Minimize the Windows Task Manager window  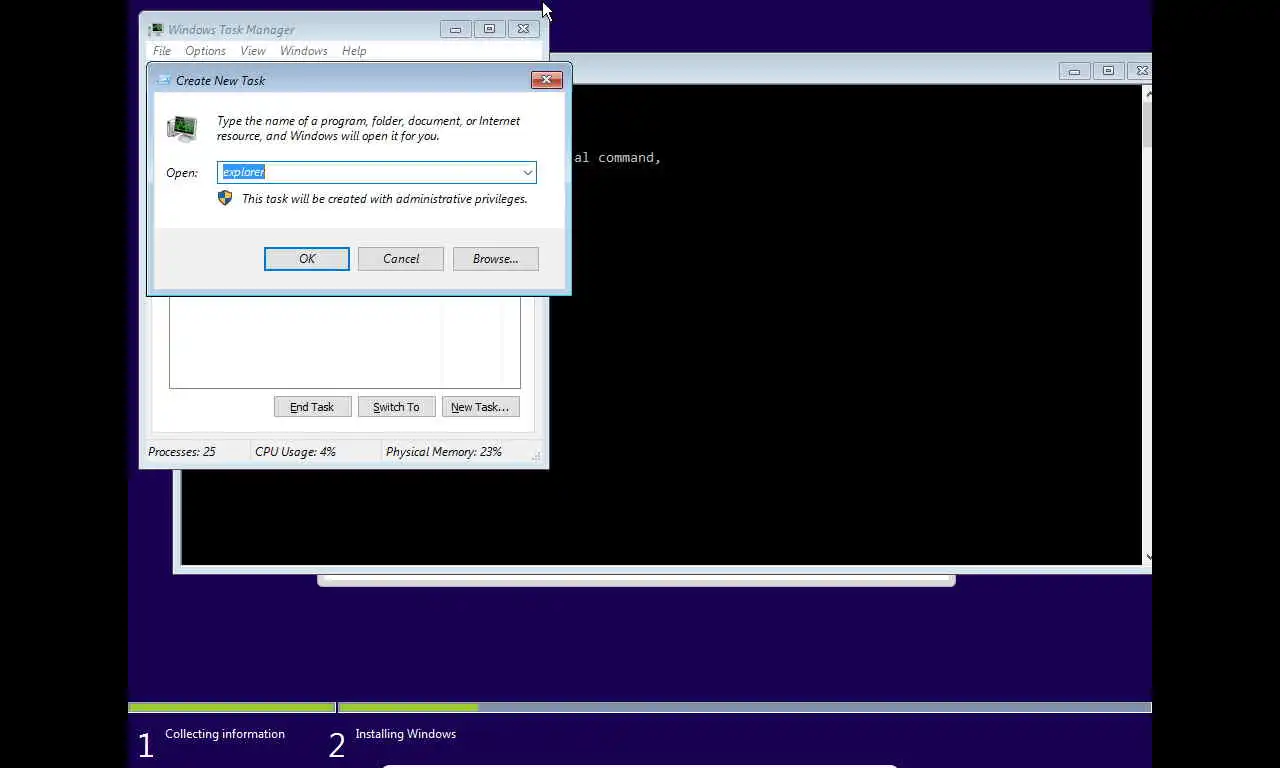(455, 29)
